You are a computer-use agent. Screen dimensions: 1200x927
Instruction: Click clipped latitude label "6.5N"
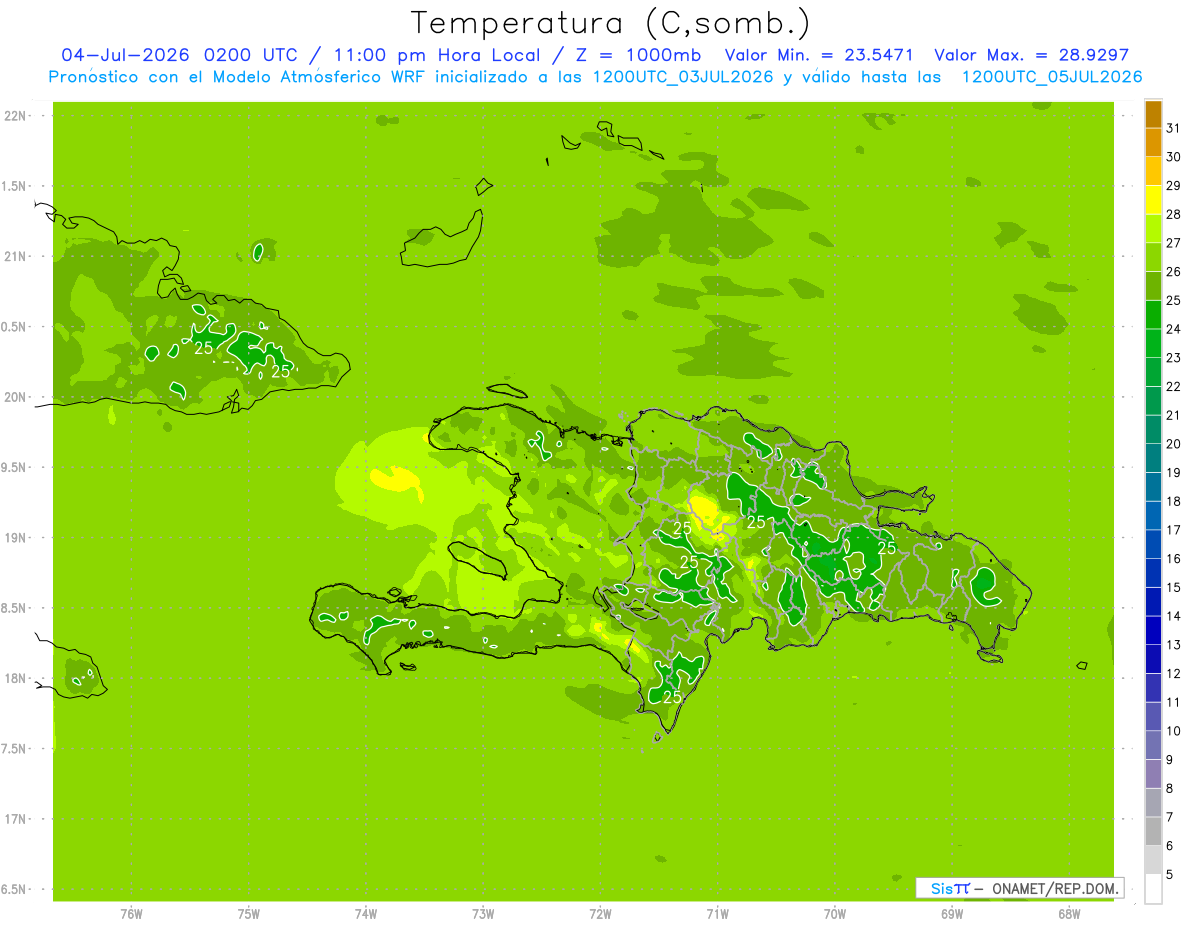pos(14,890)
